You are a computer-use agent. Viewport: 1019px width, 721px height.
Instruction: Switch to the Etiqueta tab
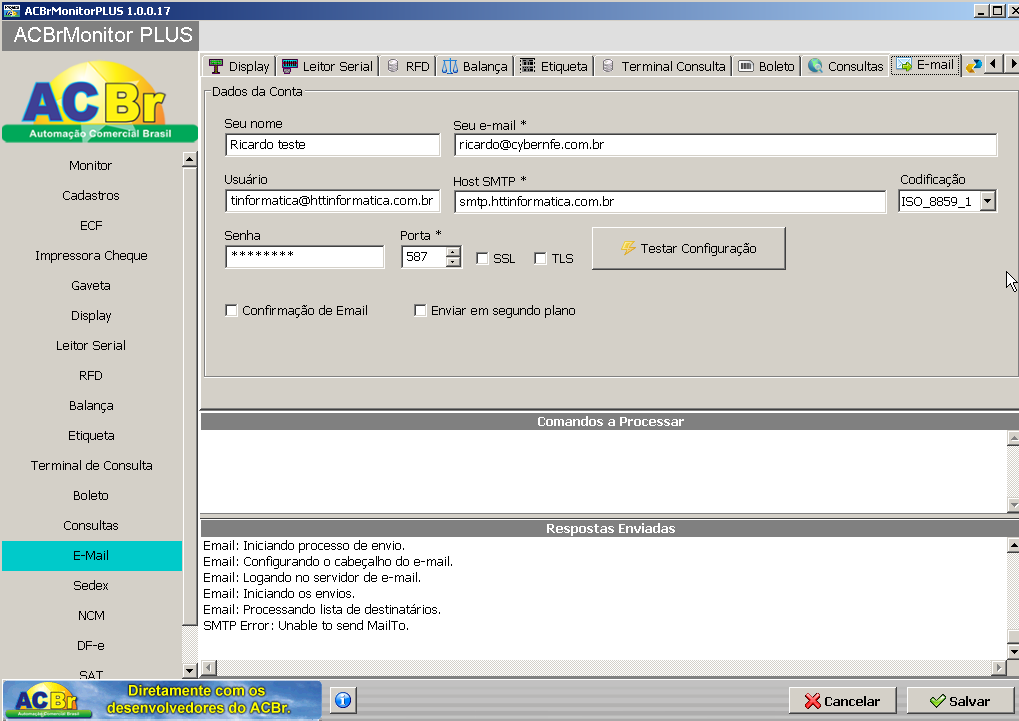tap(554, 66)
